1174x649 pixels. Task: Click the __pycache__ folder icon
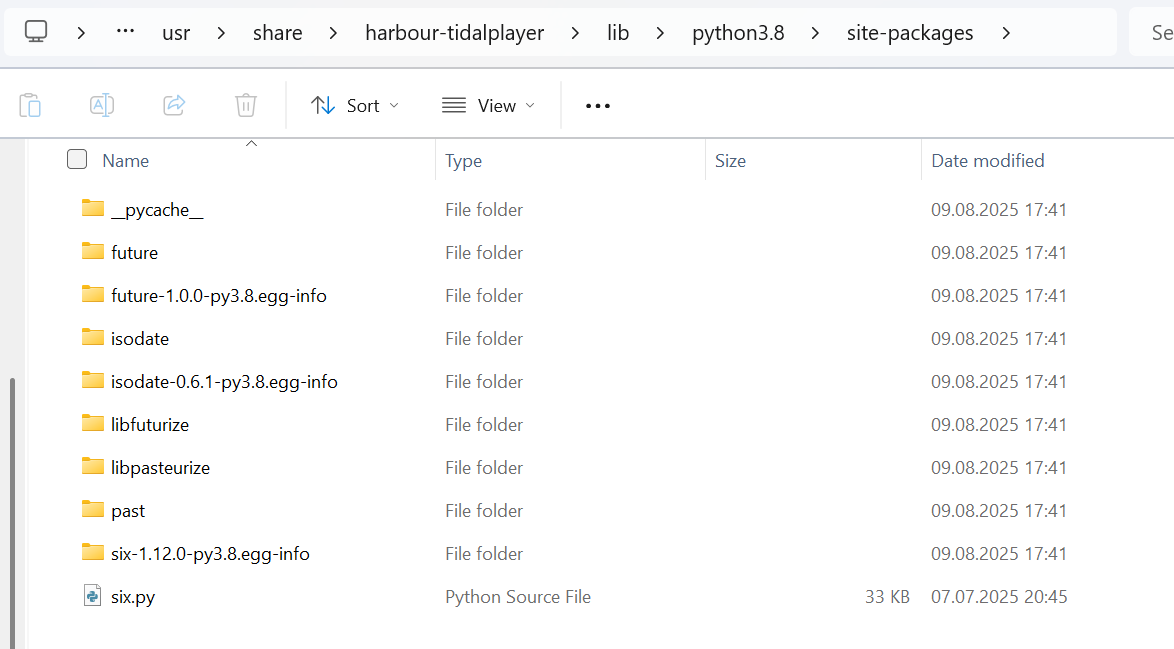93,209
